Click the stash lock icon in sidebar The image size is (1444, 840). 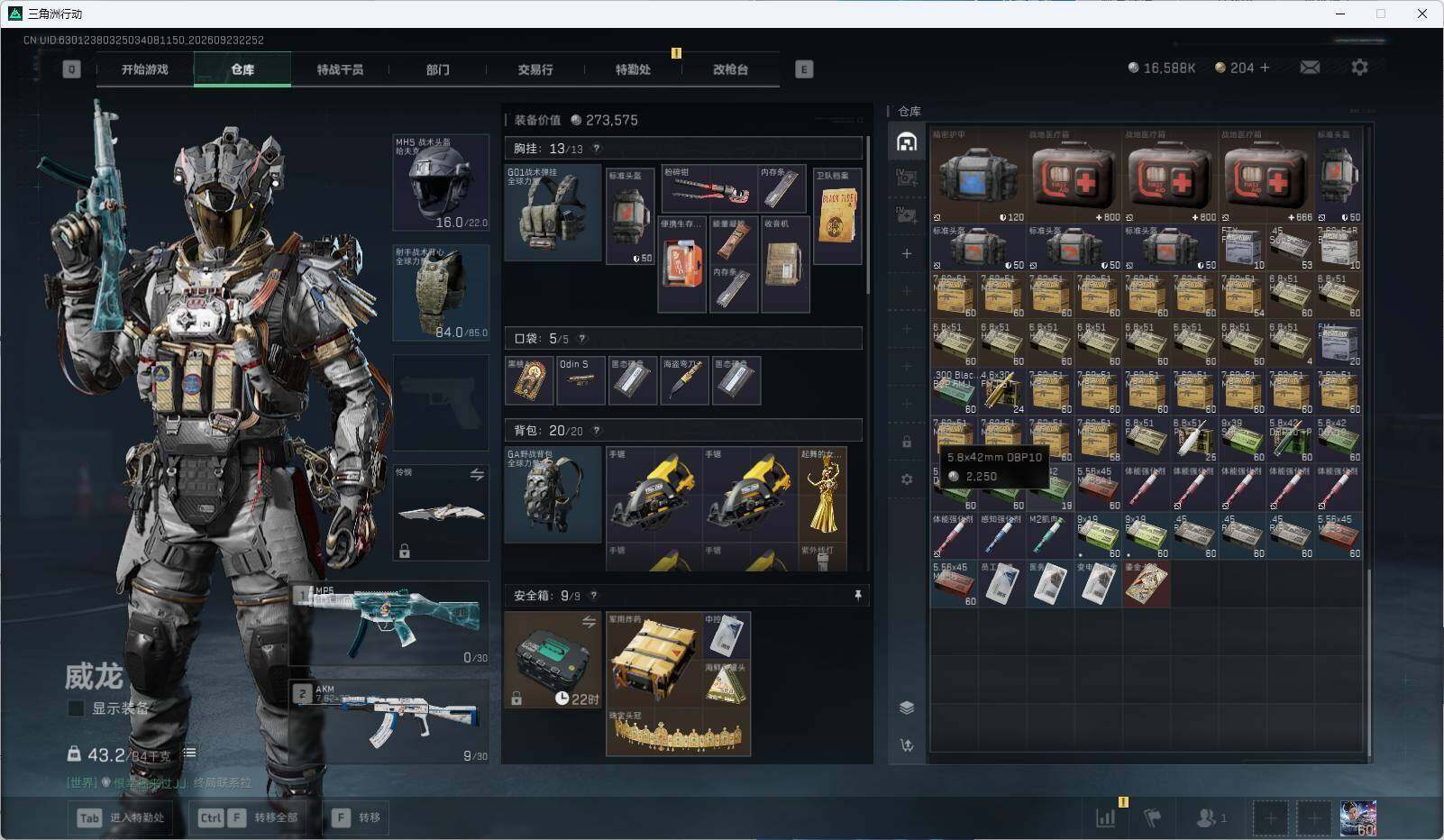pyautogui.click(x=907, y=443)
